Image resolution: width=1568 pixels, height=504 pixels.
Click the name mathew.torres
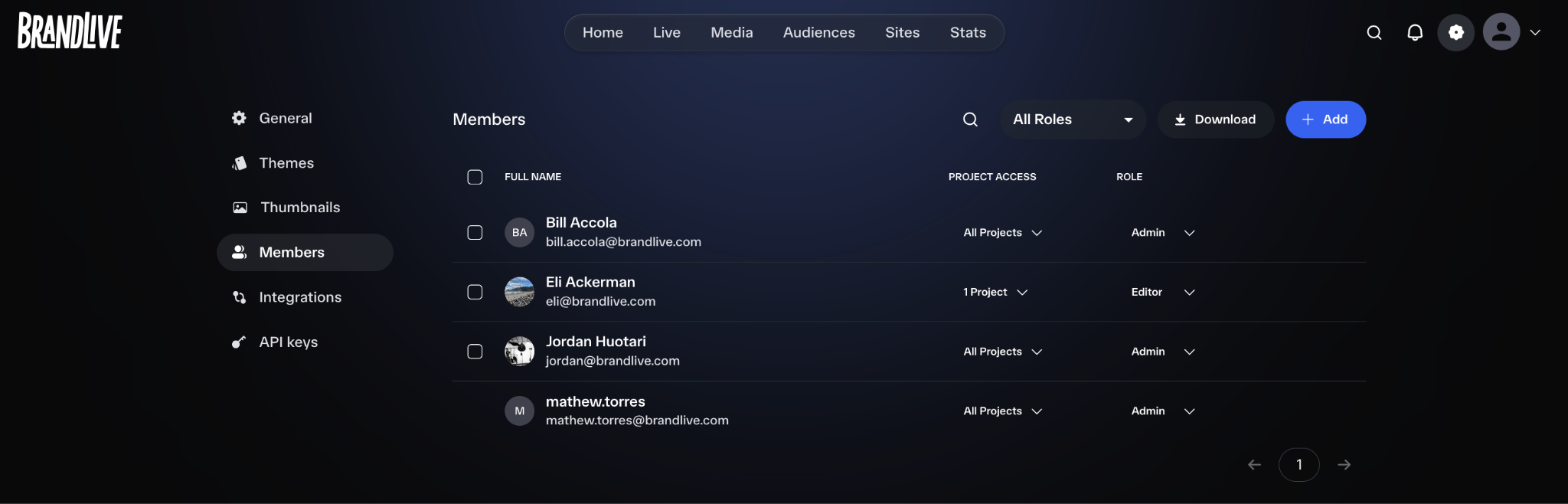click(595, 401)
